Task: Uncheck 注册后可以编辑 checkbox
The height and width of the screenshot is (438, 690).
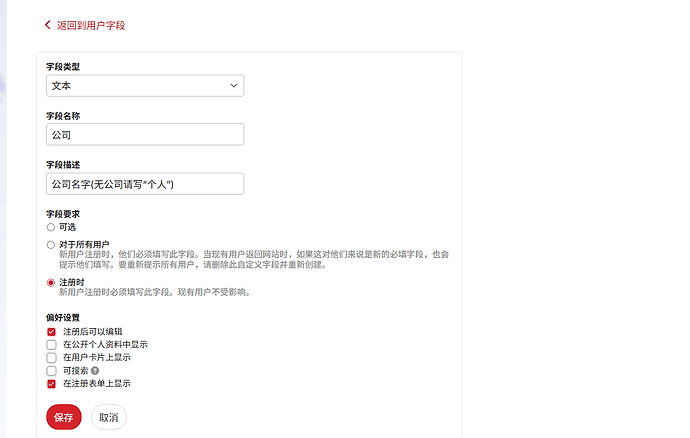Action: point(51,332)
